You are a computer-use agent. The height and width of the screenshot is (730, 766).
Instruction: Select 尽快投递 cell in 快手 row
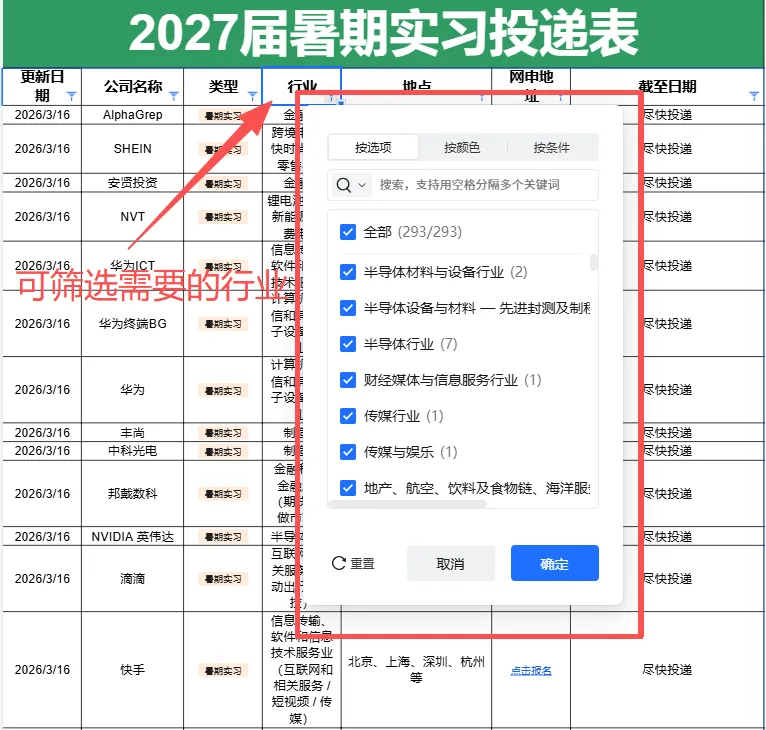pyautogui.click(x=667, y=670)
